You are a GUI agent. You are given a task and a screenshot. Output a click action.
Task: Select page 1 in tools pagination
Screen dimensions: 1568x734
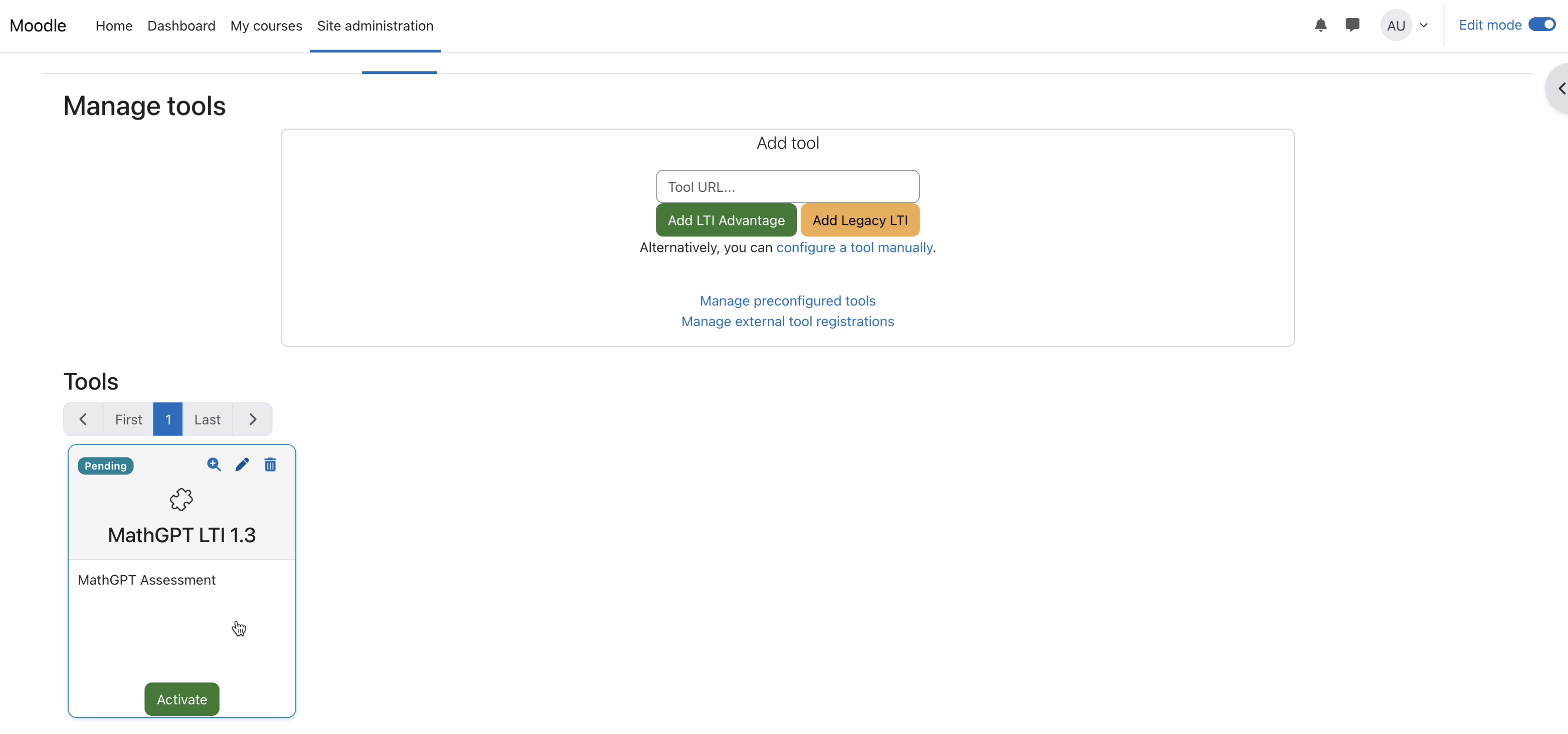click(168, 419)
